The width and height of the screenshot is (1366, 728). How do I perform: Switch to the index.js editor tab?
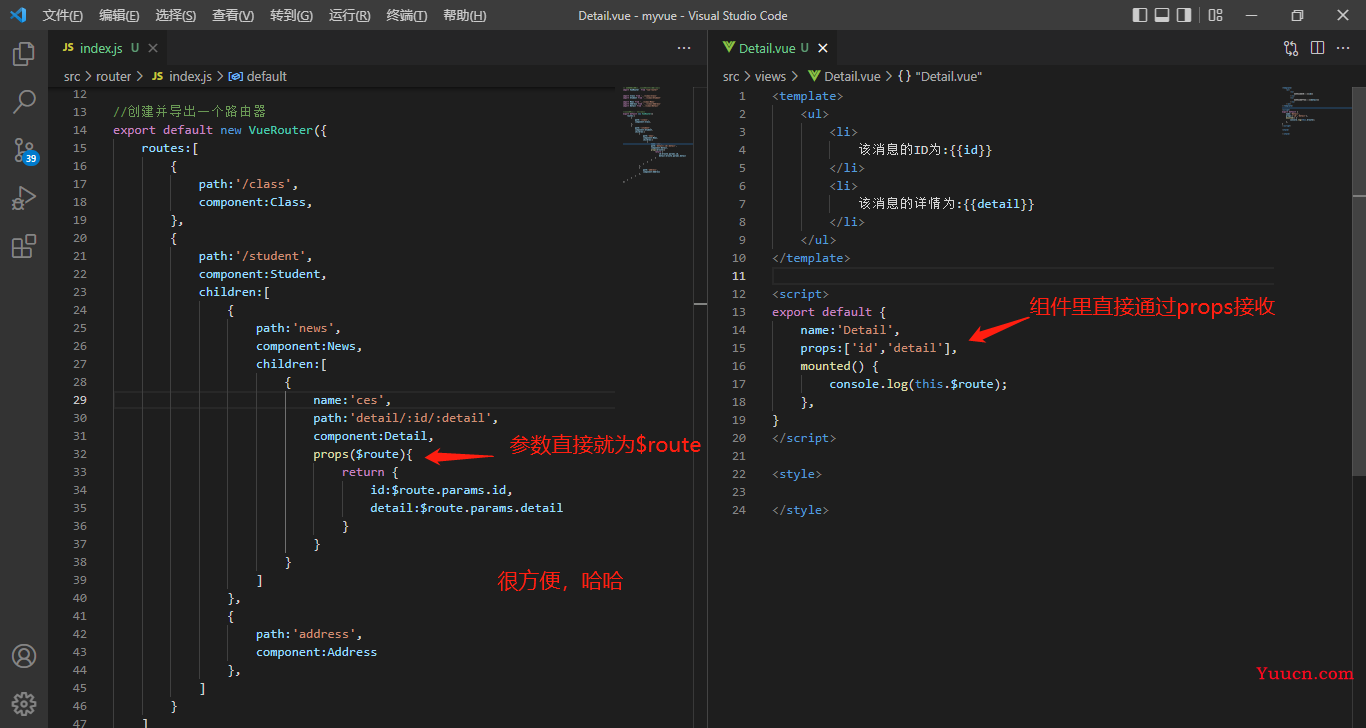point(107,48)
